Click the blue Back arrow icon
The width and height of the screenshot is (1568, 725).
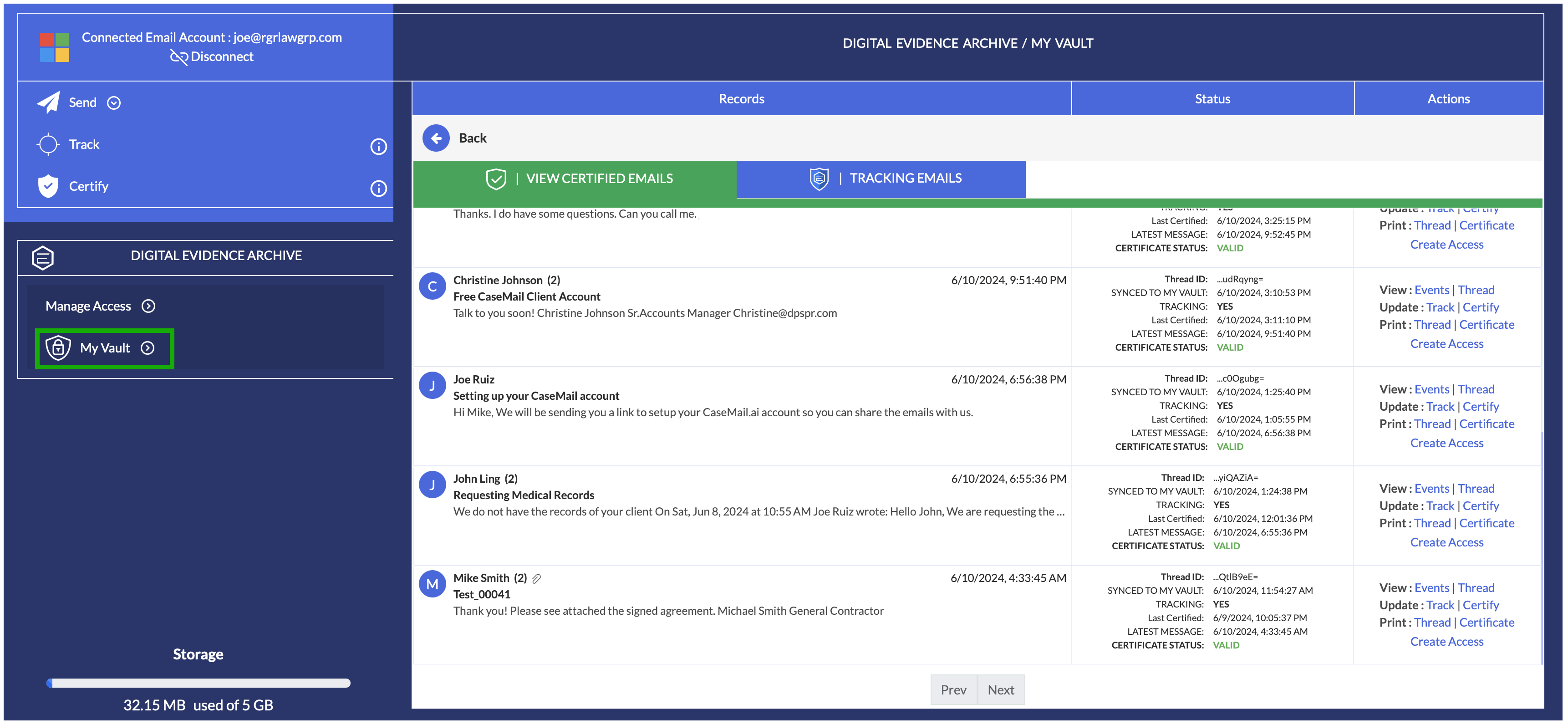tap(436, 138)
